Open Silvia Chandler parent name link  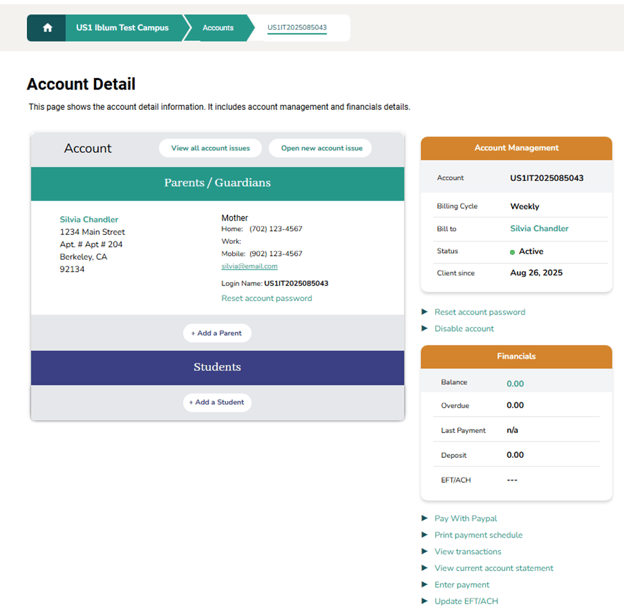pyautogui.click(x=89, y=220)
